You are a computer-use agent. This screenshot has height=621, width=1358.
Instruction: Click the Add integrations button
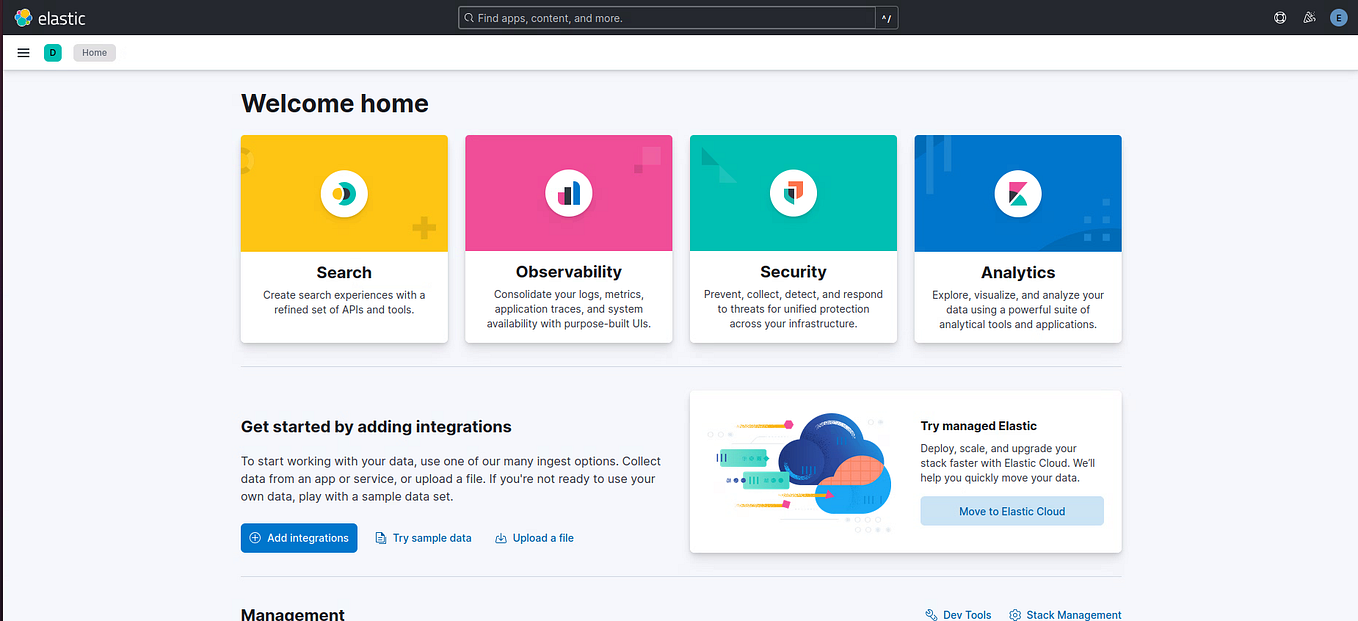tap(298, 537)
